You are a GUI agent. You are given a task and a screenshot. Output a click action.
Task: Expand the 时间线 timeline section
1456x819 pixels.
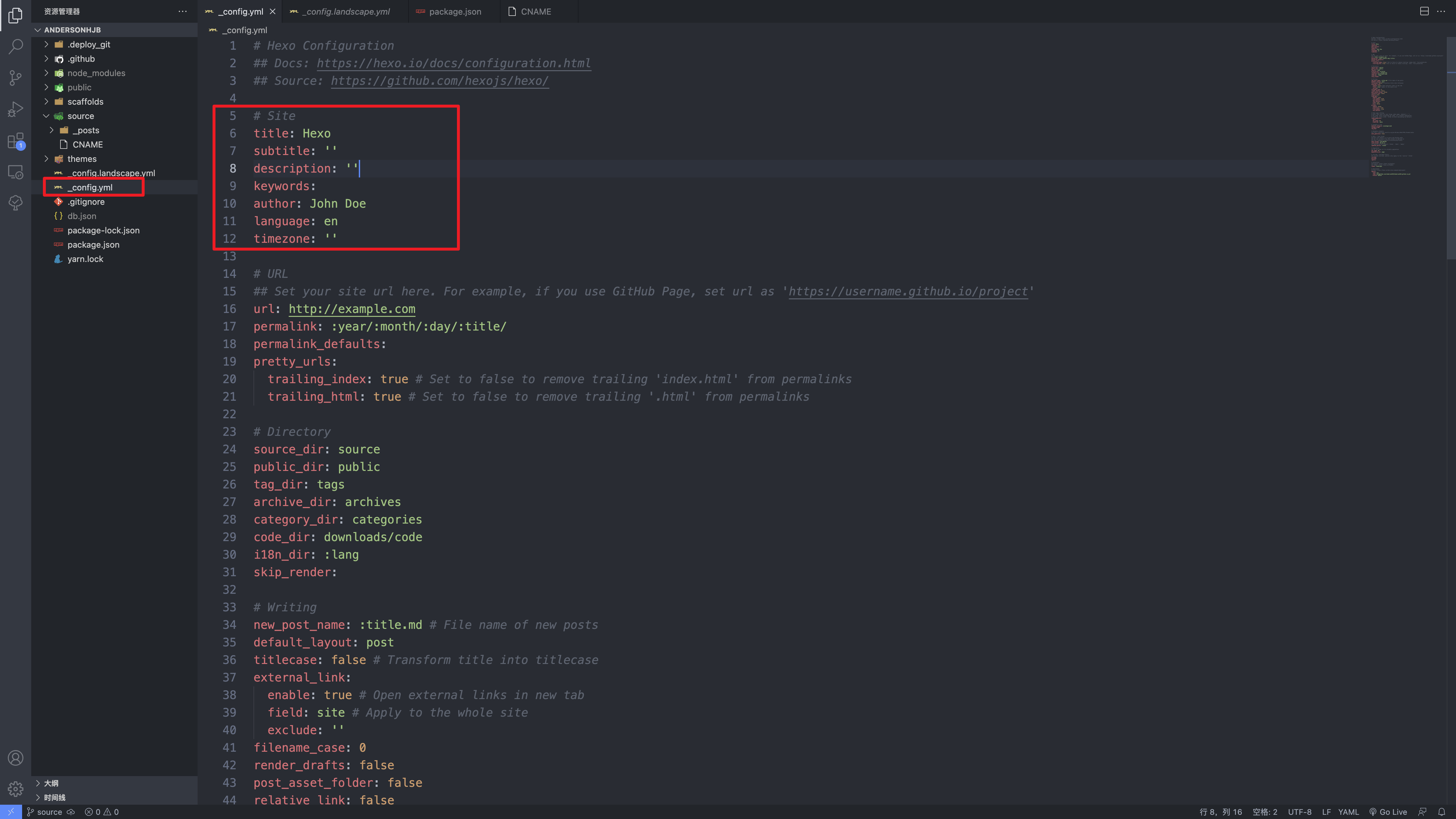pos(115,798)
